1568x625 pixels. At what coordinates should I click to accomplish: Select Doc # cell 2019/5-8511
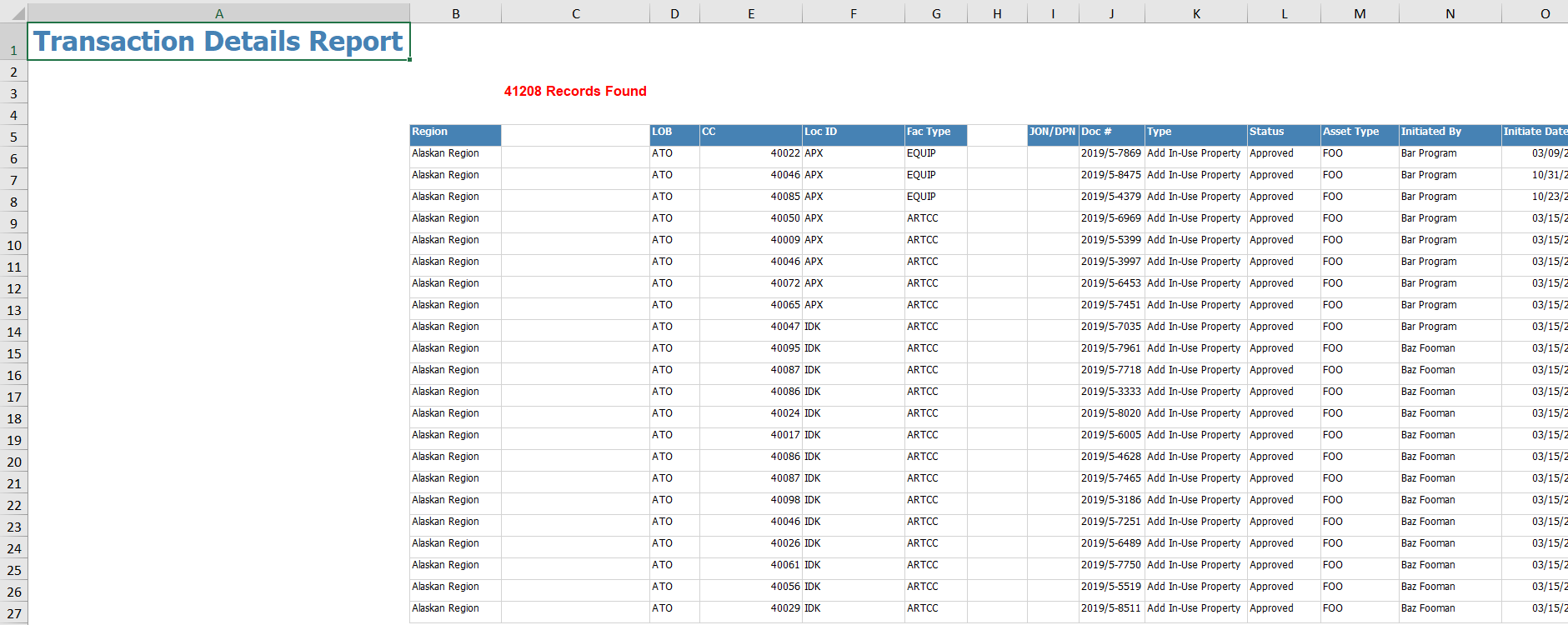(x=1112, y=612)
